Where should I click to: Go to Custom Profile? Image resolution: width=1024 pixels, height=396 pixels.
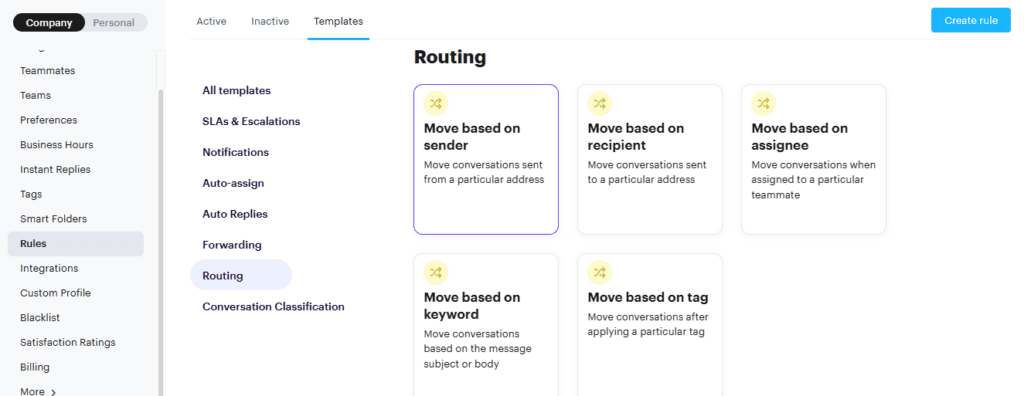coord(56,293)
